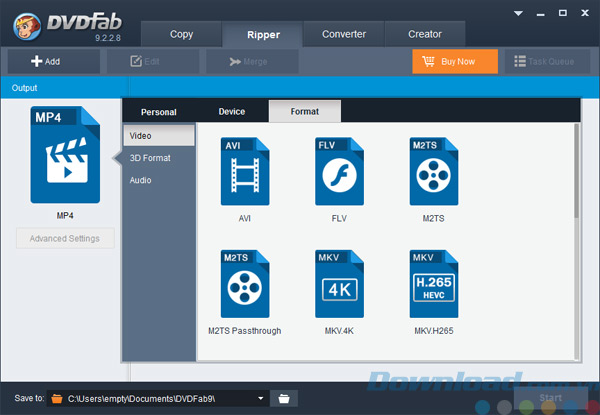Maximize the DVDFab window

pyautogui.click(x=563, y=13)
